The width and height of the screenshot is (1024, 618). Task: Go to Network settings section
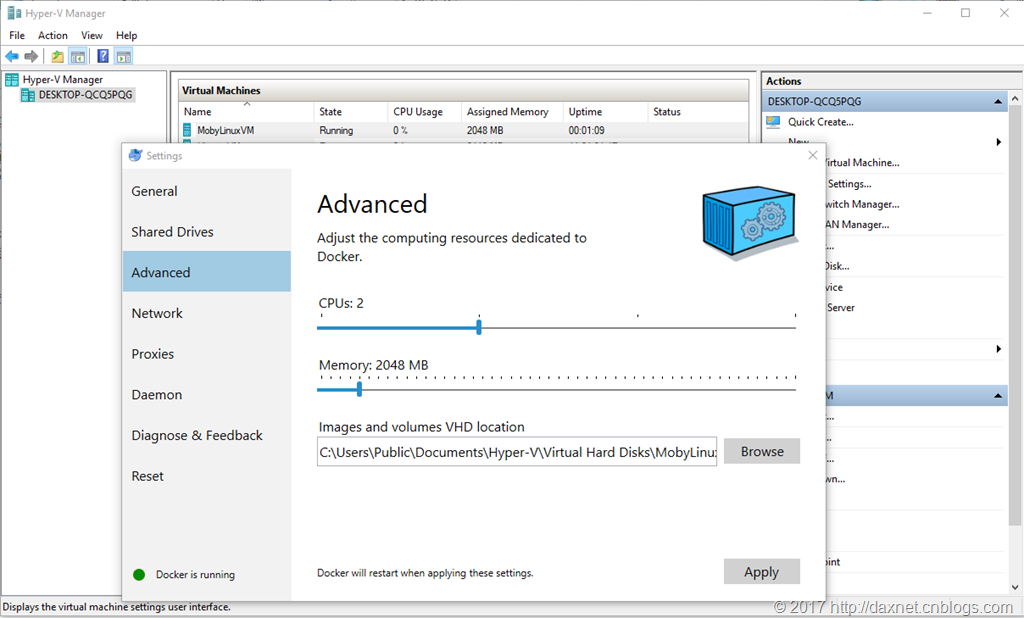[x=206, y=314]
